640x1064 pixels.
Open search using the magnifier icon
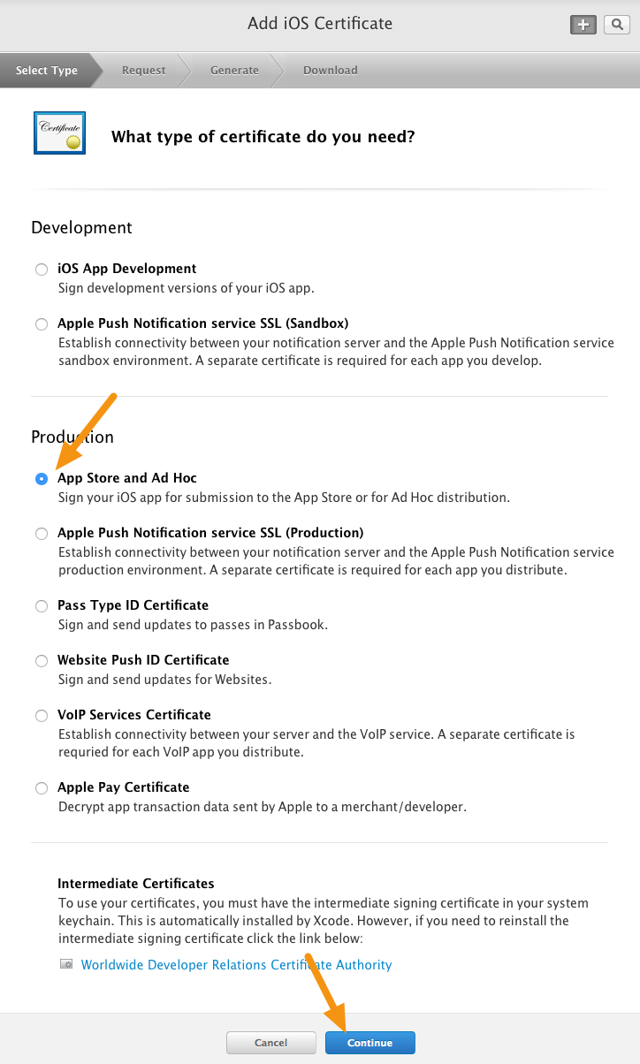[x=617, y=24]
